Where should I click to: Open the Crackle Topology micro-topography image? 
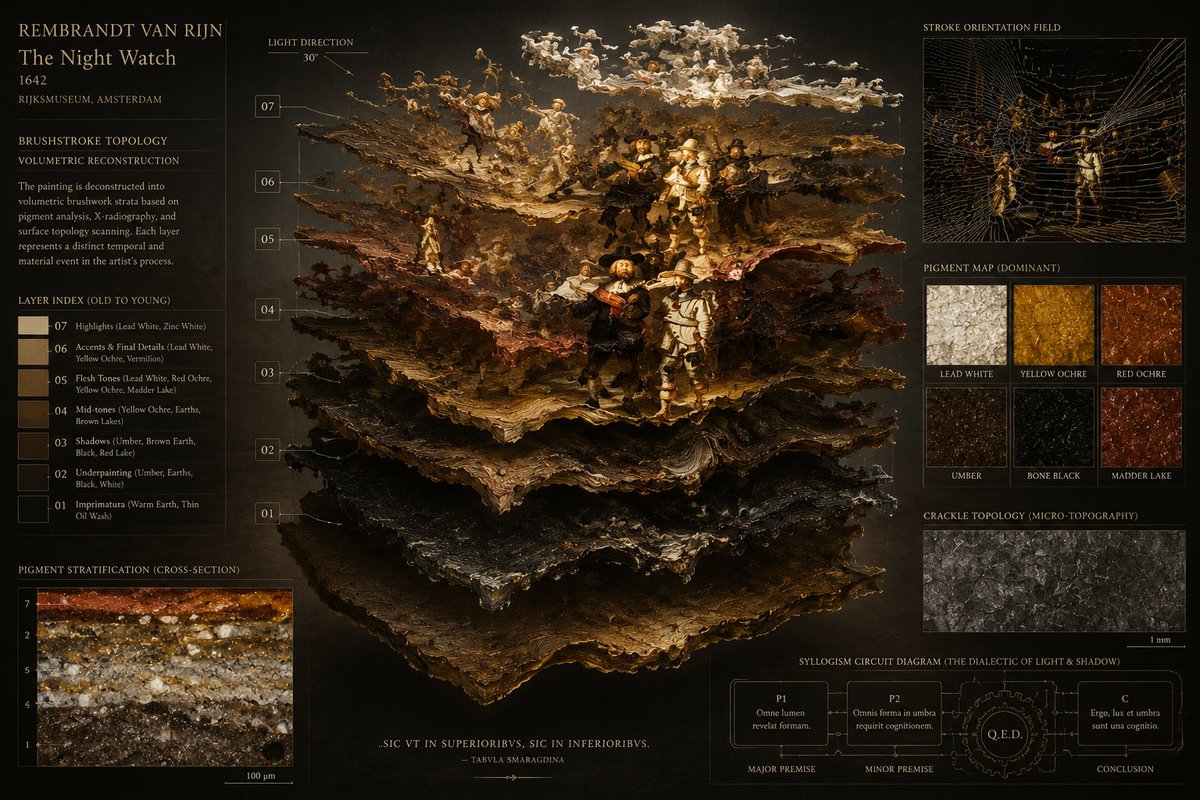[x=1052, y=580]
